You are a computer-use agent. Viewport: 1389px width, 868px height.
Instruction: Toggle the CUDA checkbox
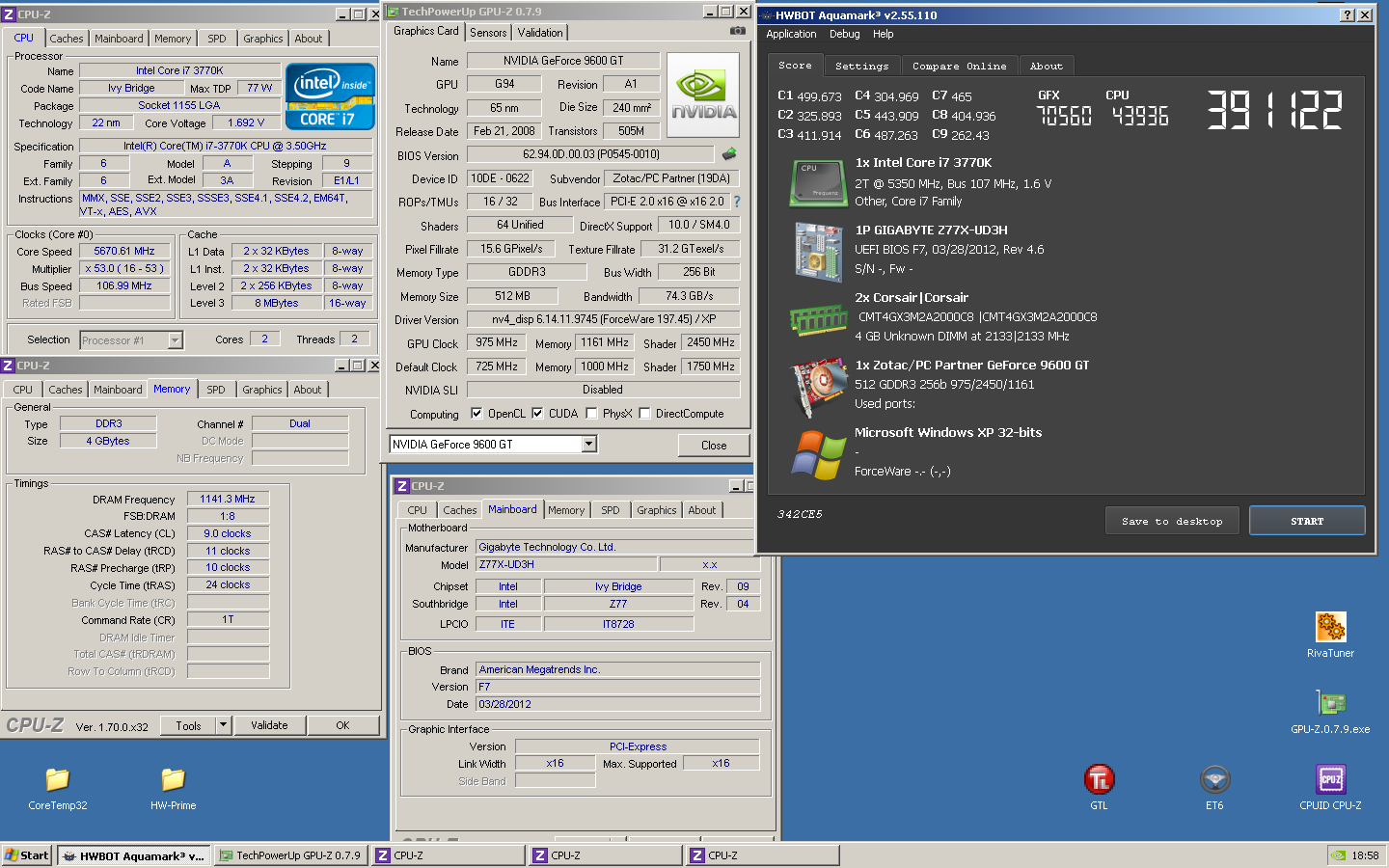(x=537, y=413)
